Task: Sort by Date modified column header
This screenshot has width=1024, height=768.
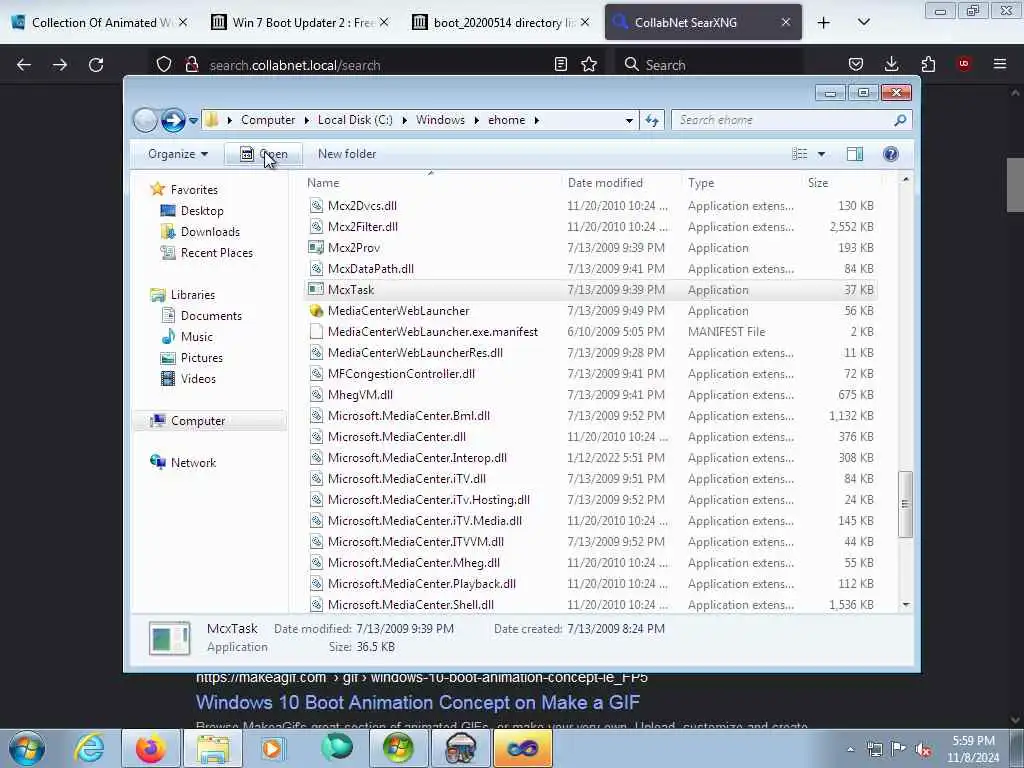Action: click(x=620, y=183)
